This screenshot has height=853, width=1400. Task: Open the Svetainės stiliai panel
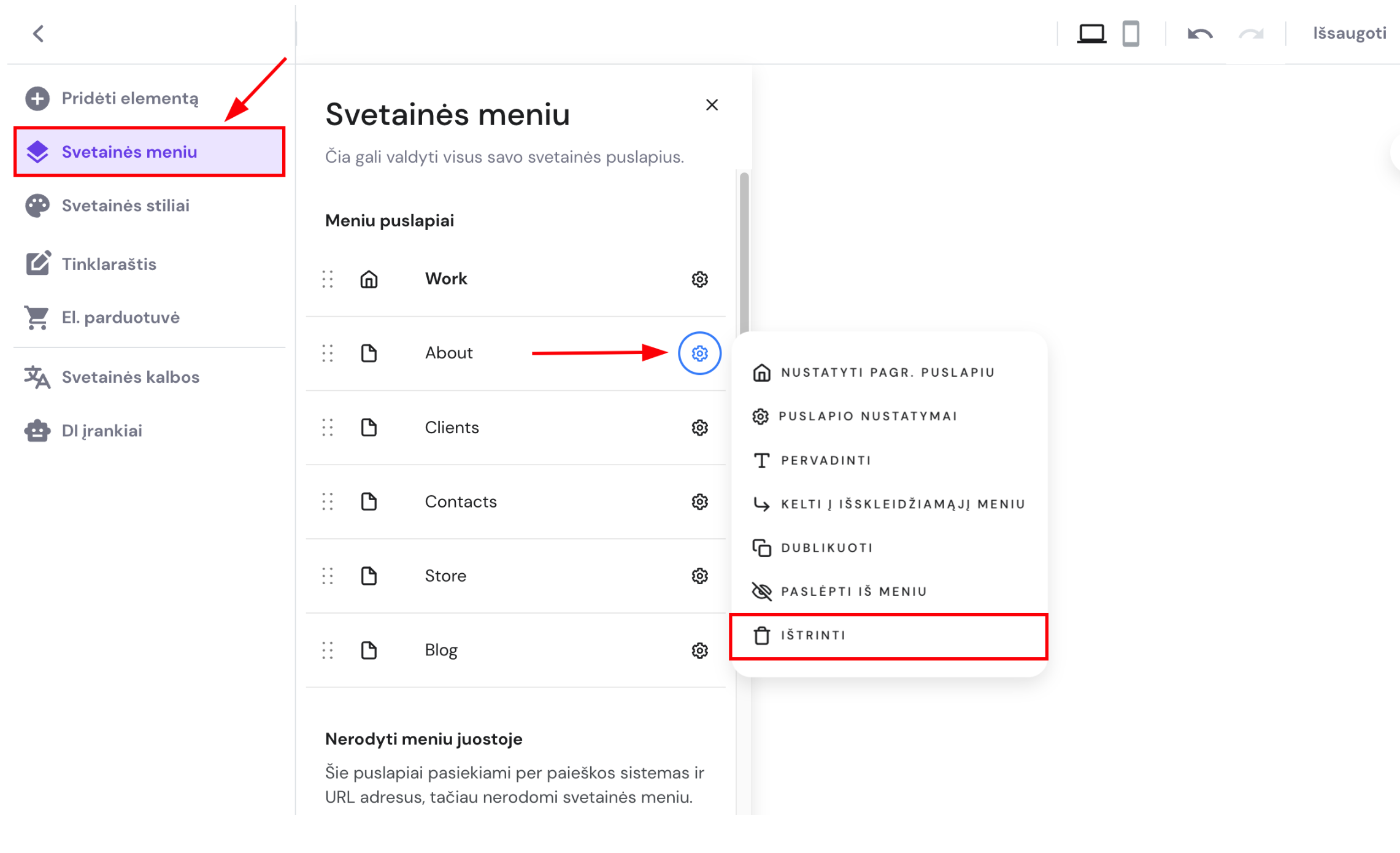[x=125, y=206]
